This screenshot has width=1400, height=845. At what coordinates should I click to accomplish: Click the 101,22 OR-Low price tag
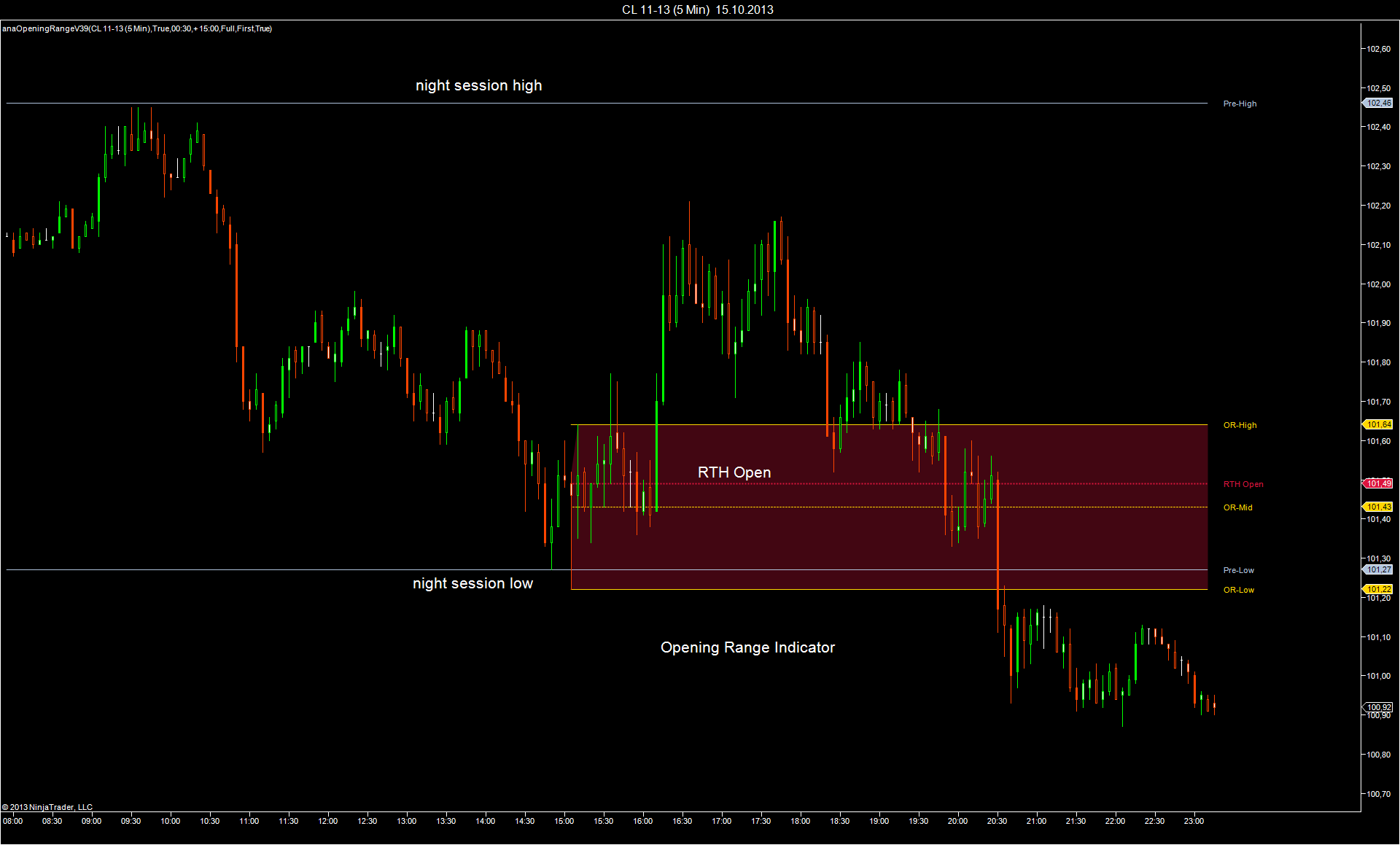[x=1378, y=589]
